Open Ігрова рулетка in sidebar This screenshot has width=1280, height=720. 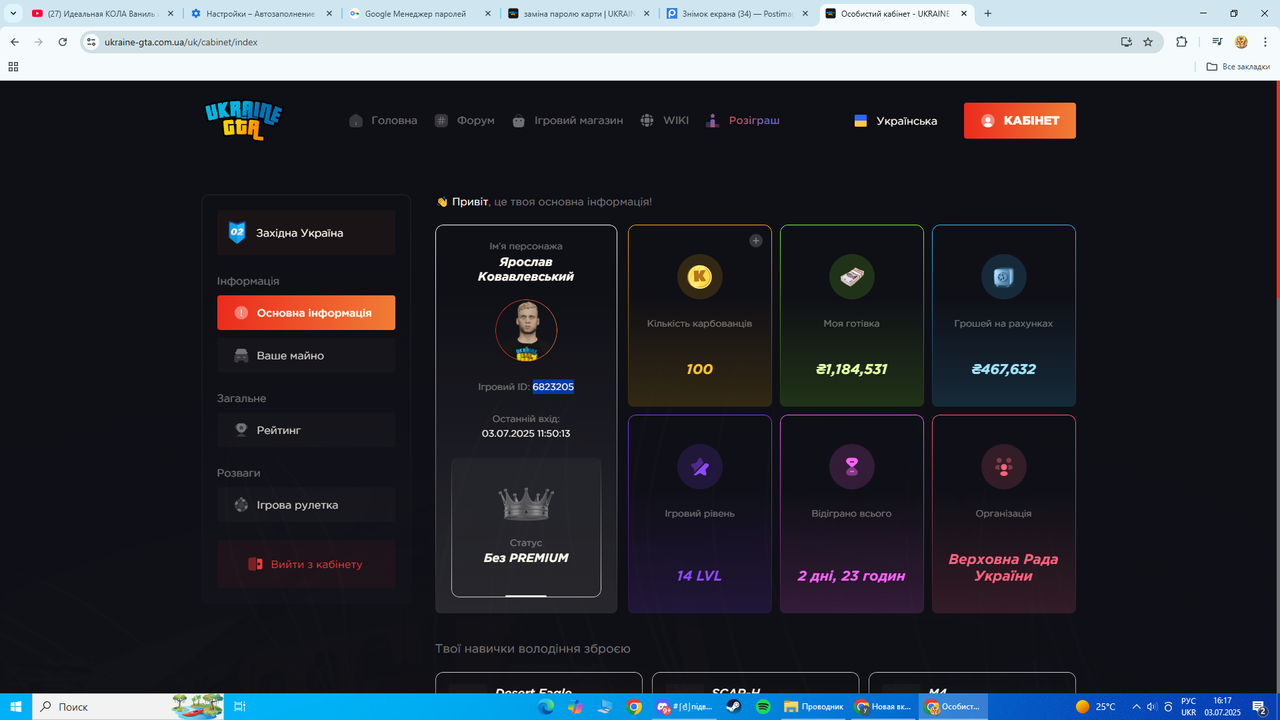click(306, 505)
